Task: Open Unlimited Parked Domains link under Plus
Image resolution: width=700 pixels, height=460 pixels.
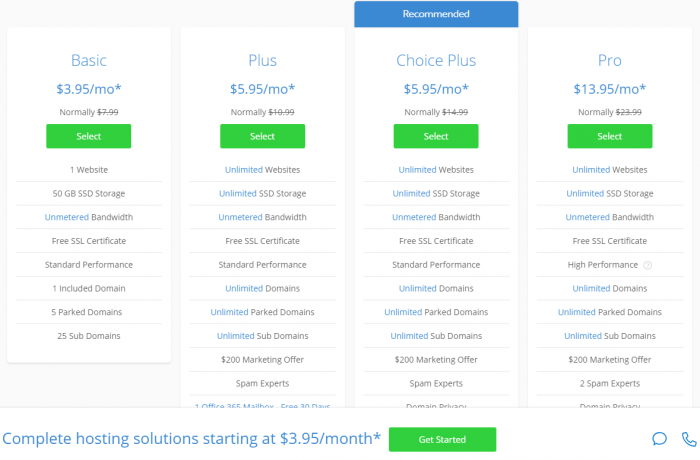Action: [x=230, y=312]
